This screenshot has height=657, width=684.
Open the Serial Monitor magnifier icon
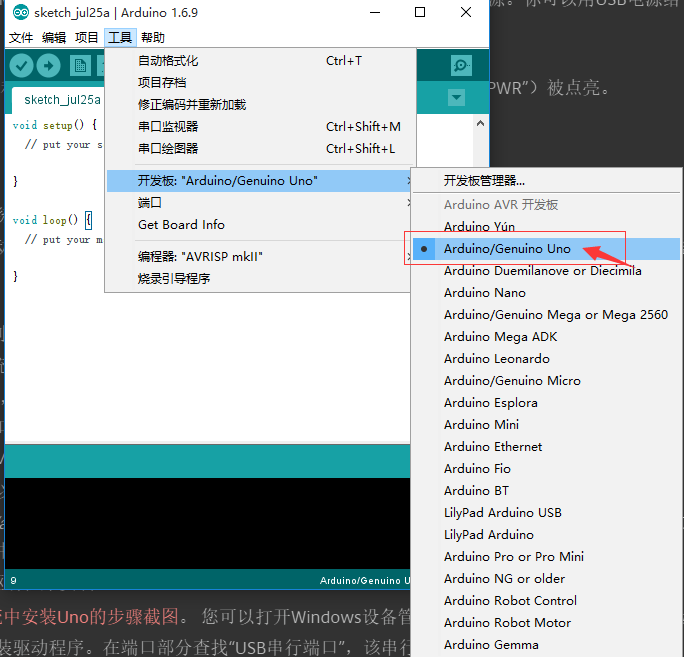coord(461,66)
